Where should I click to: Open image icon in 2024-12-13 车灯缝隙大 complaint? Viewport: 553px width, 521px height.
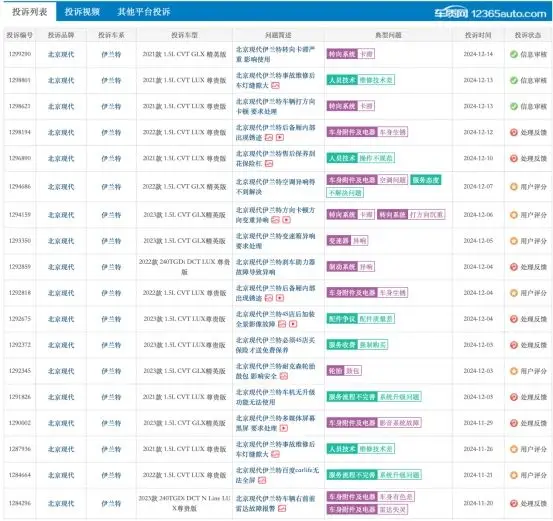coord(275,86)
